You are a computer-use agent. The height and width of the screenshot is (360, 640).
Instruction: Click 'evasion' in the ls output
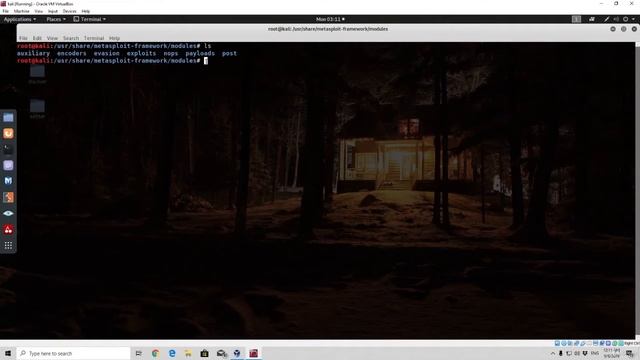pos(107,53)
